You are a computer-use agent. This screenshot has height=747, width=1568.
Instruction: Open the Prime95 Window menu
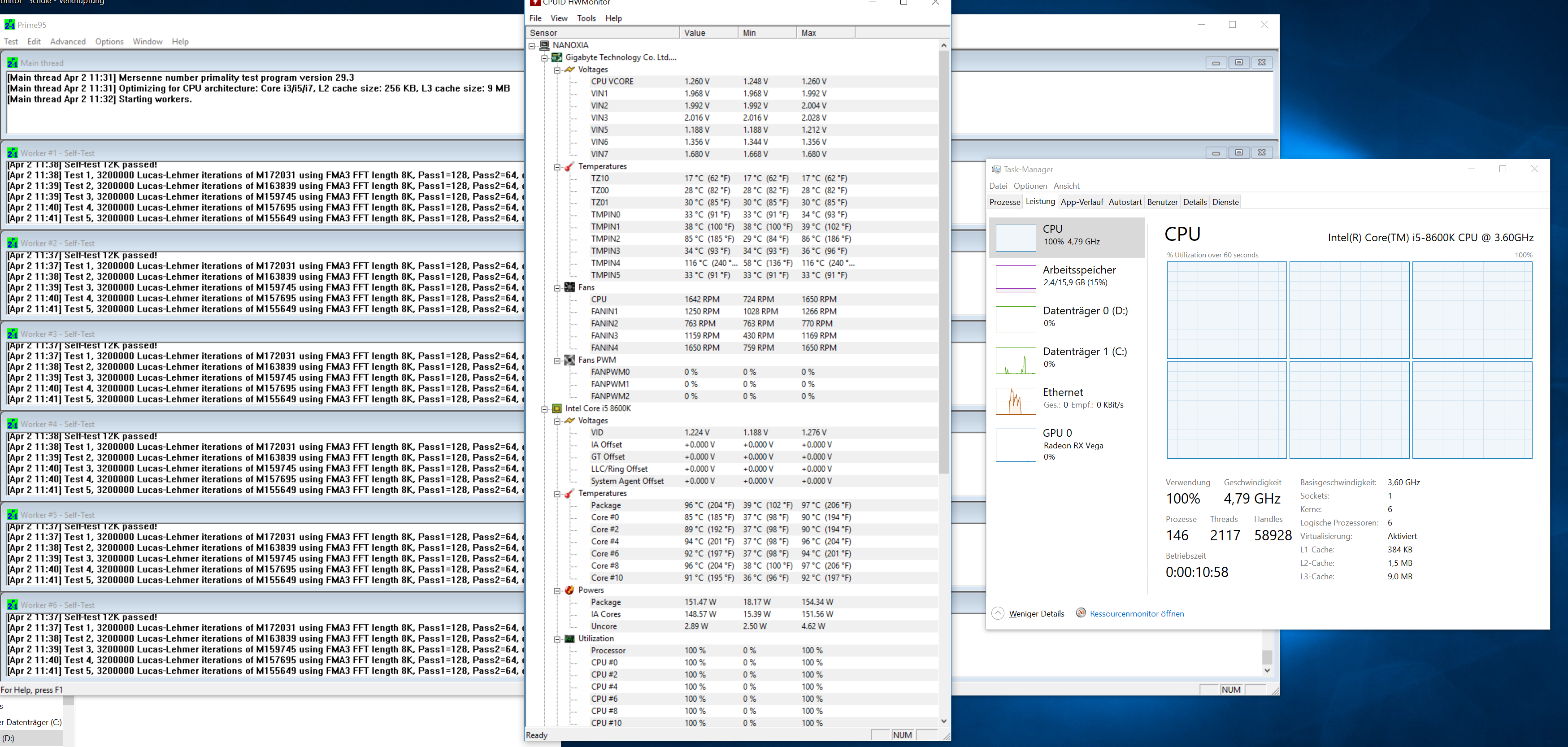(148, 41)
